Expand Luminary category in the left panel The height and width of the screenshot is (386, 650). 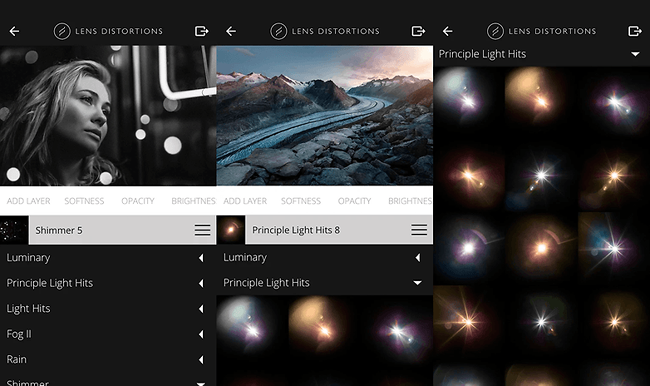(x=108, y=258)
